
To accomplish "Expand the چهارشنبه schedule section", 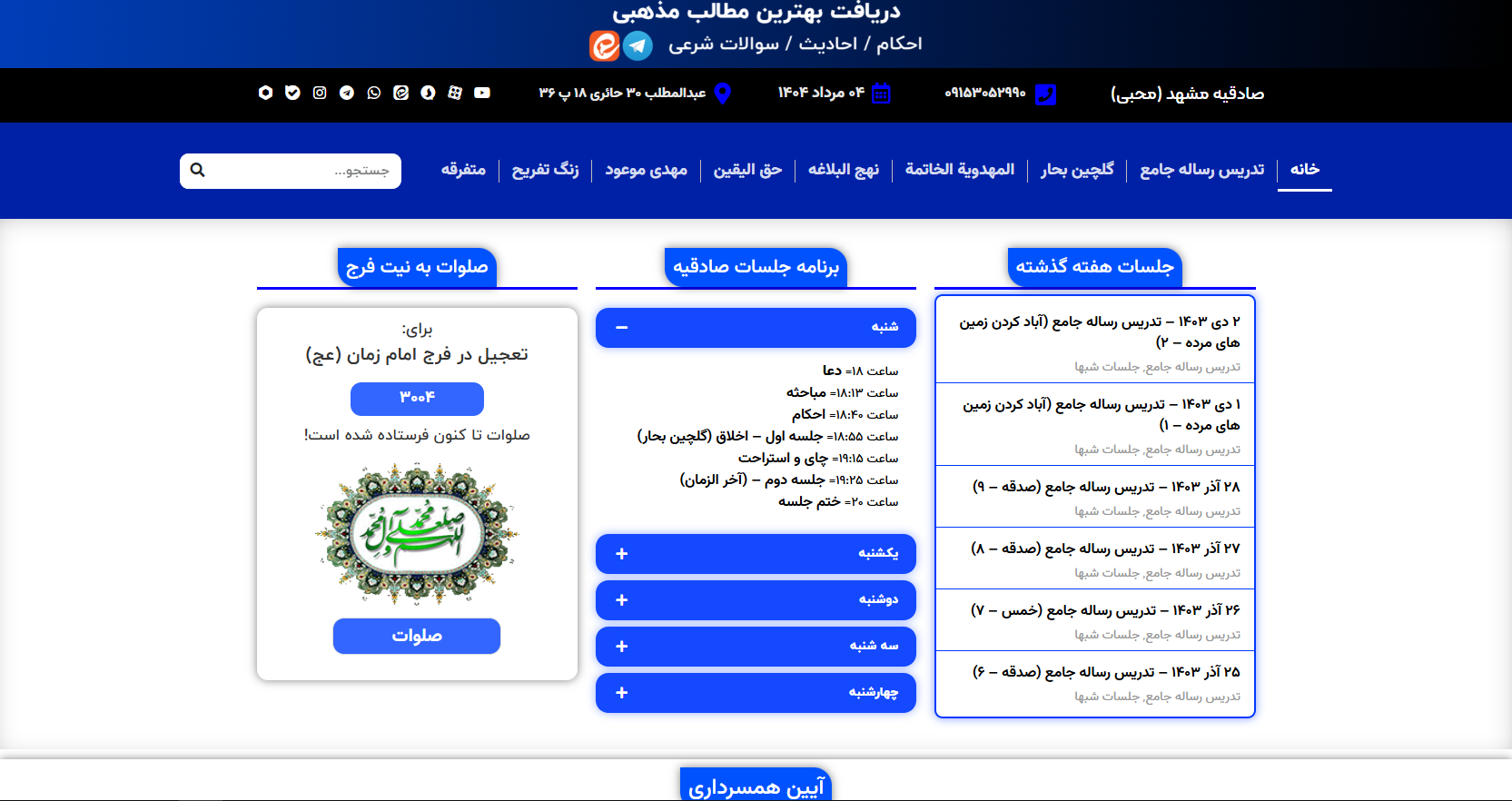I will coord(756,692).
